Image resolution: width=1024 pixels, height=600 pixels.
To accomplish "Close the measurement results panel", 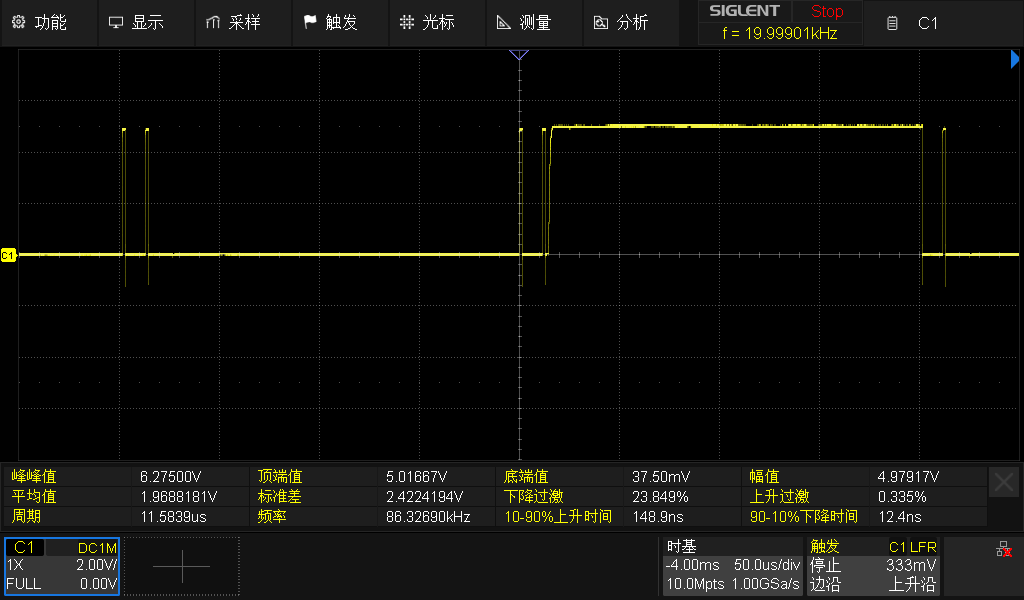I will 1004,482.
